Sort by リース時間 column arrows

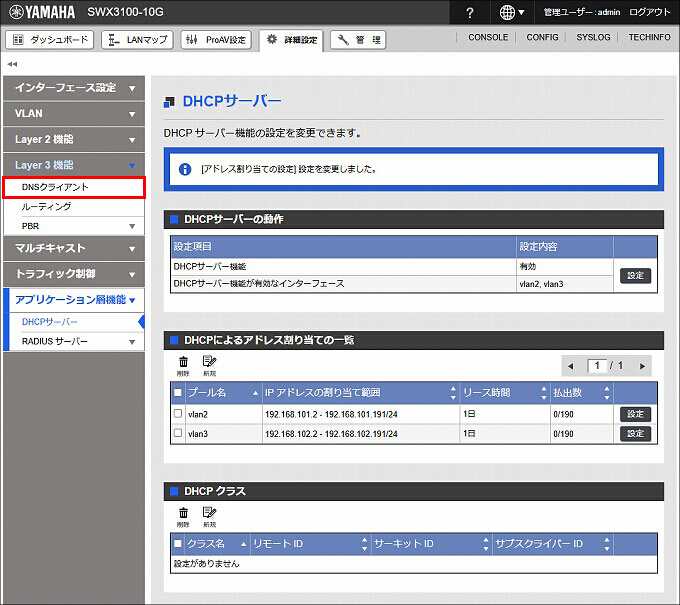pyautogui.click(x=543, y=392)
